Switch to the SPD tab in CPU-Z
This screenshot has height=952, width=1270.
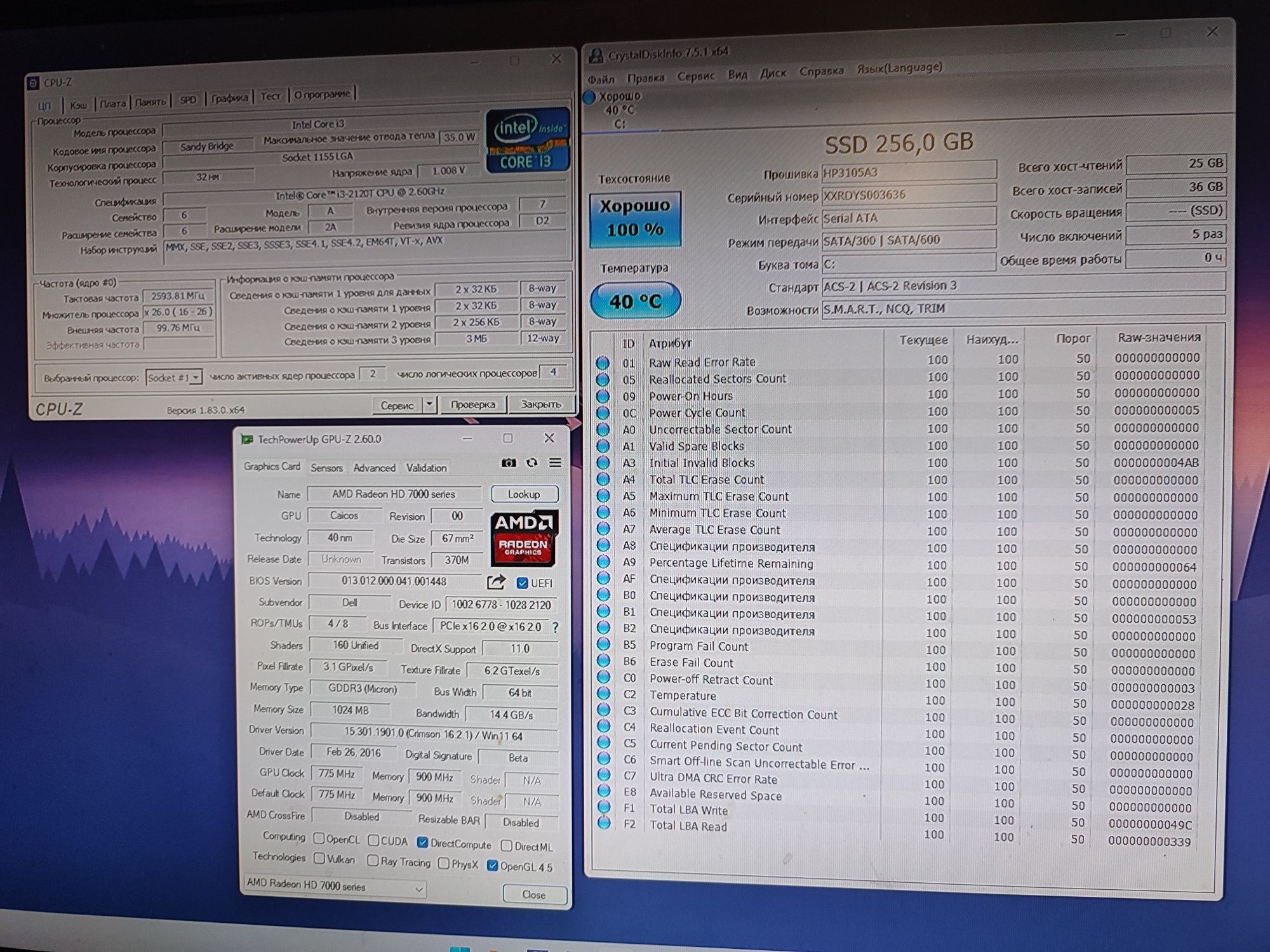(188, 100)
